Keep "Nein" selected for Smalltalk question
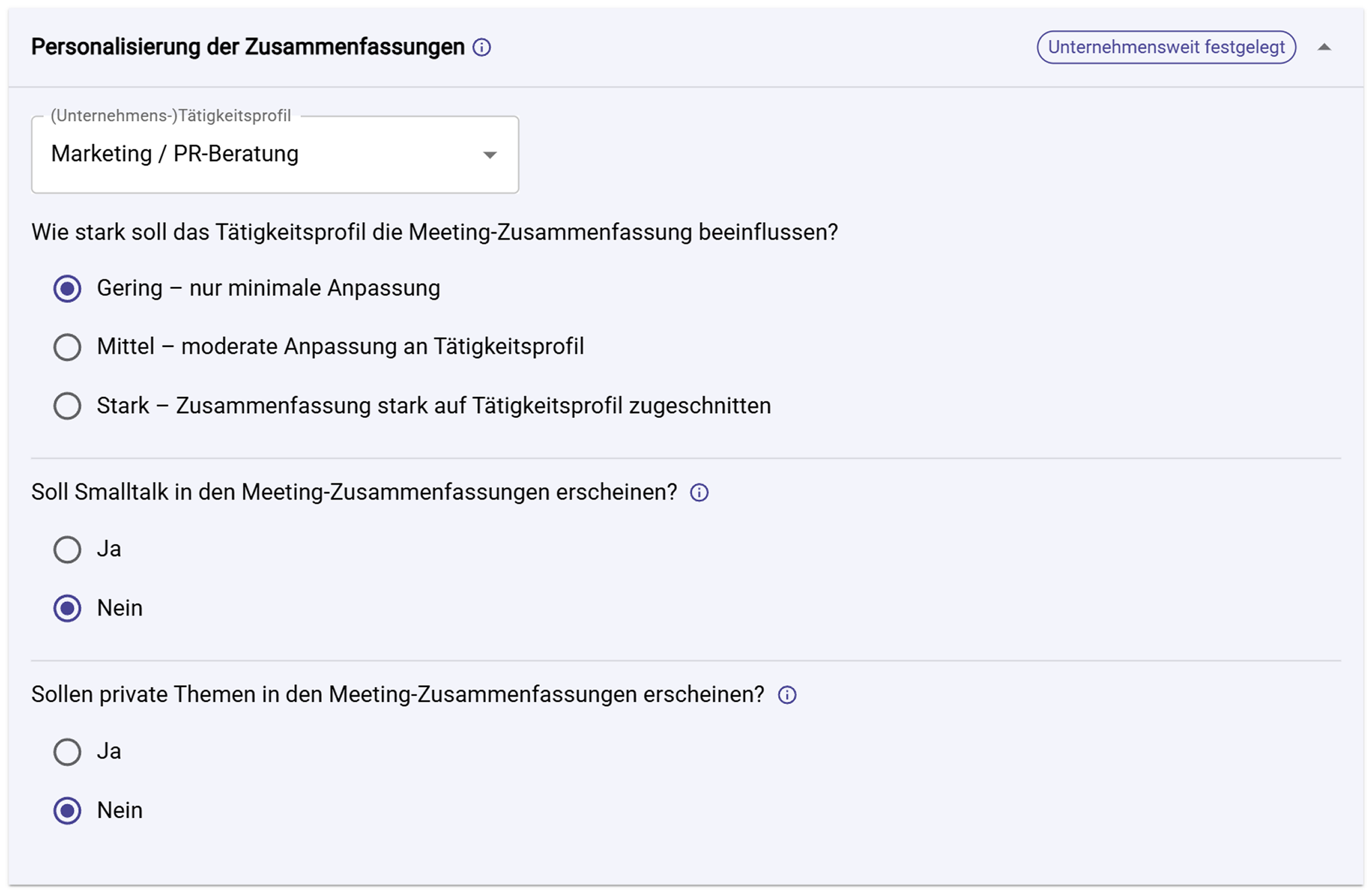The height and width of the screenshot is (893, 1372). [x=67, y=607]
